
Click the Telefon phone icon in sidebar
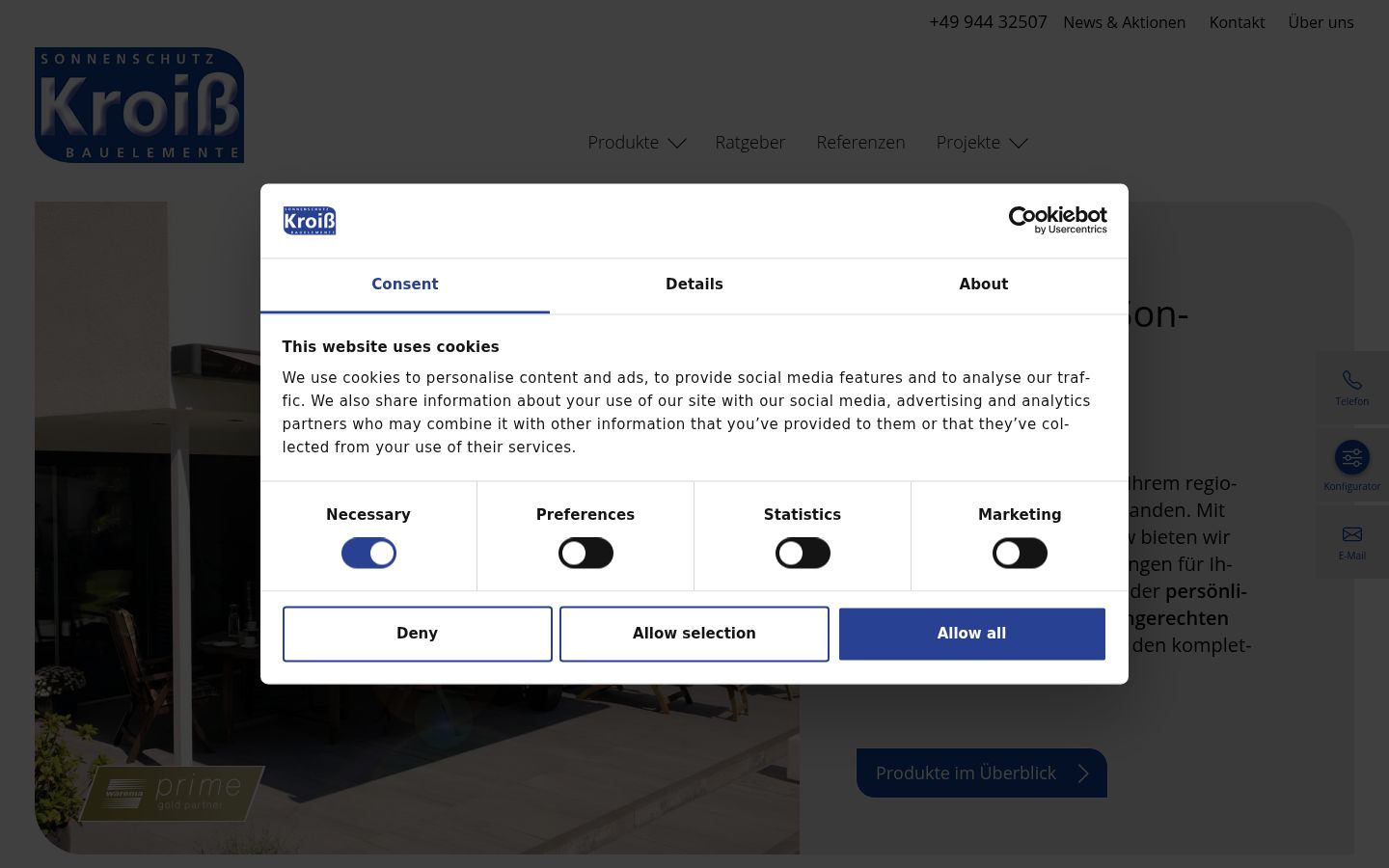pos(1351,380)
